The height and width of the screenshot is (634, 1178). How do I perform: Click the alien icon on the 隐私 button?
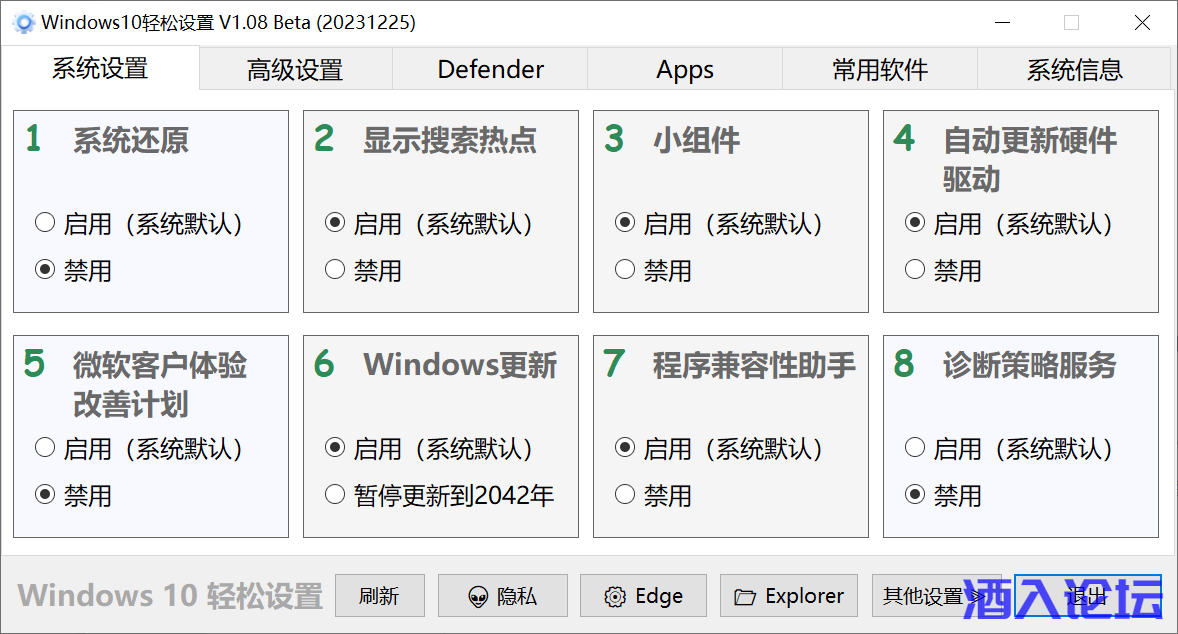click(x=478, y=597)
